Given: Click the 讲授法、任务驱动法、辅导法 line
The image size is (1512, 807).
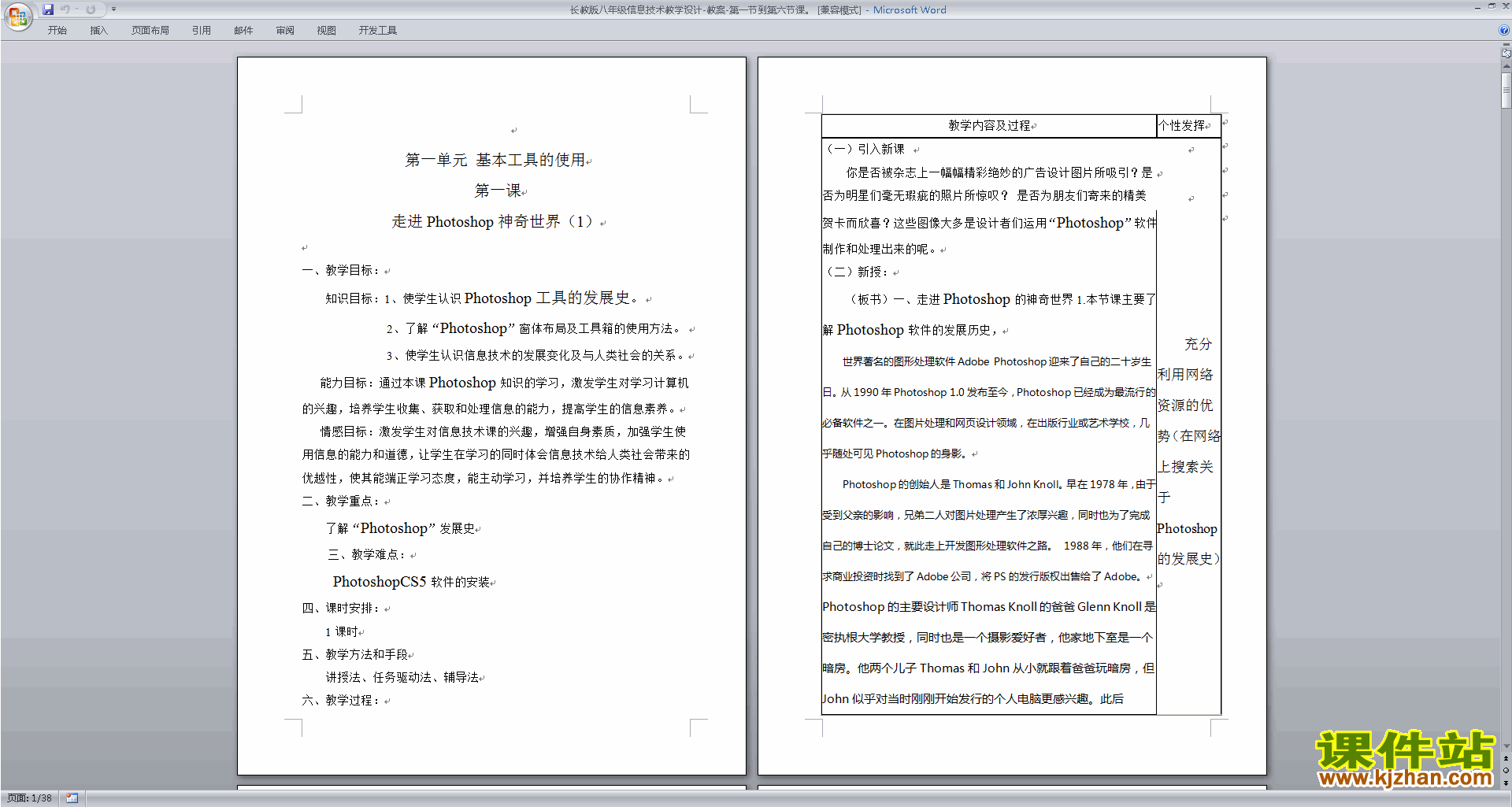Looking at the screenshot, I should (x=402, y=677).
